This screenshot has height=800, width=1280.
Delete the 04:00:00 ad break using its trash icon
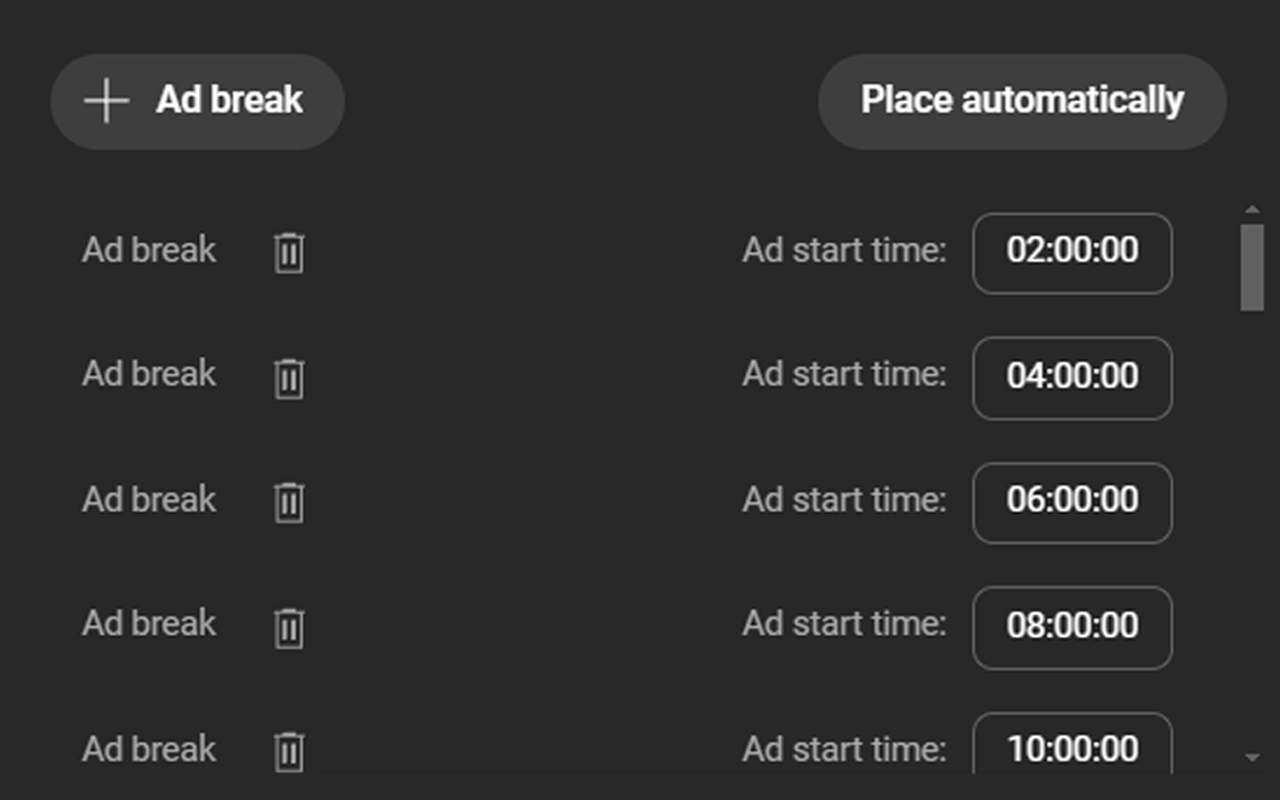[288, 378]
